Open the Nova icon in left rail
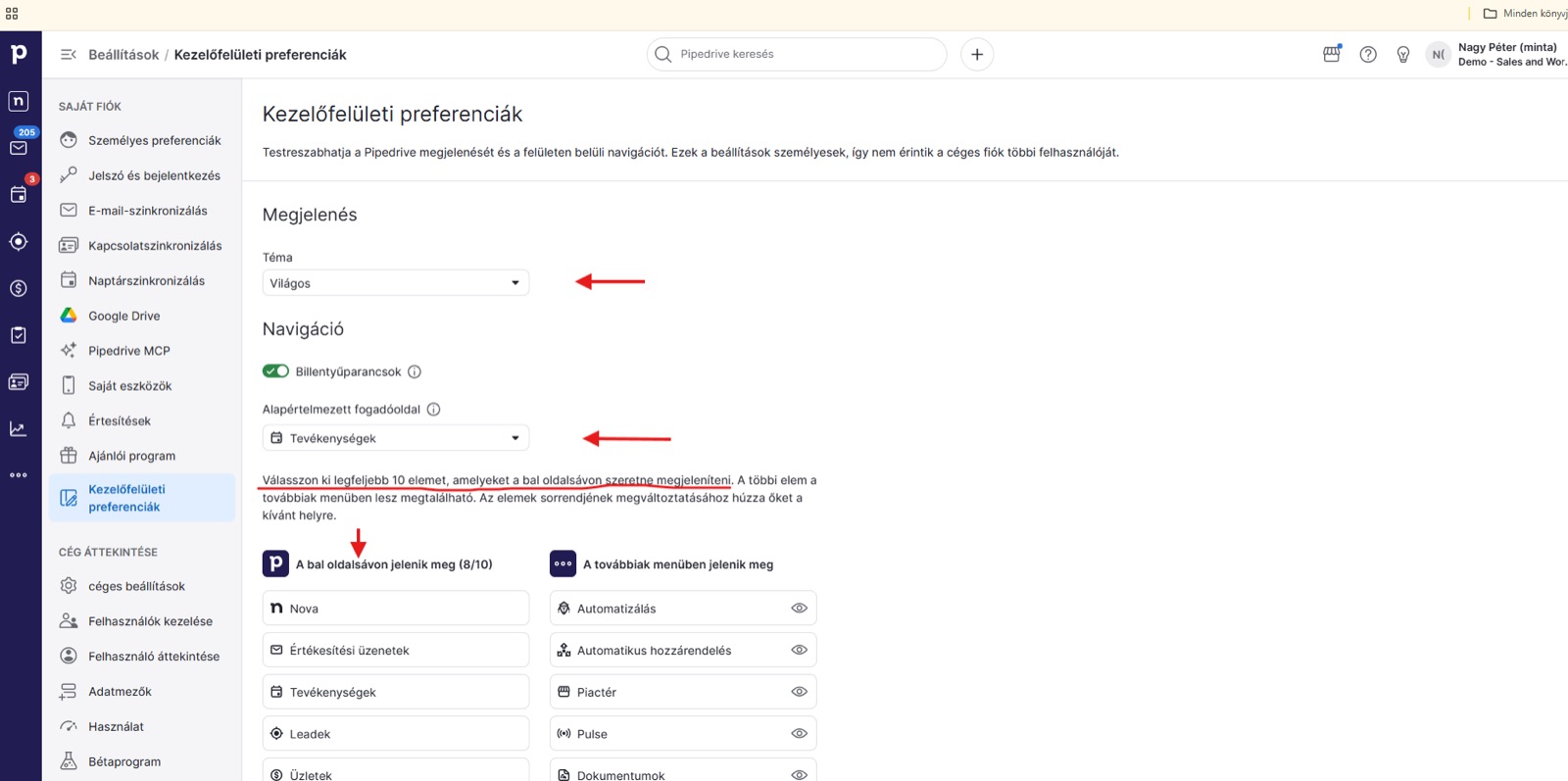The image size is (1568, 781). (19, 101)
